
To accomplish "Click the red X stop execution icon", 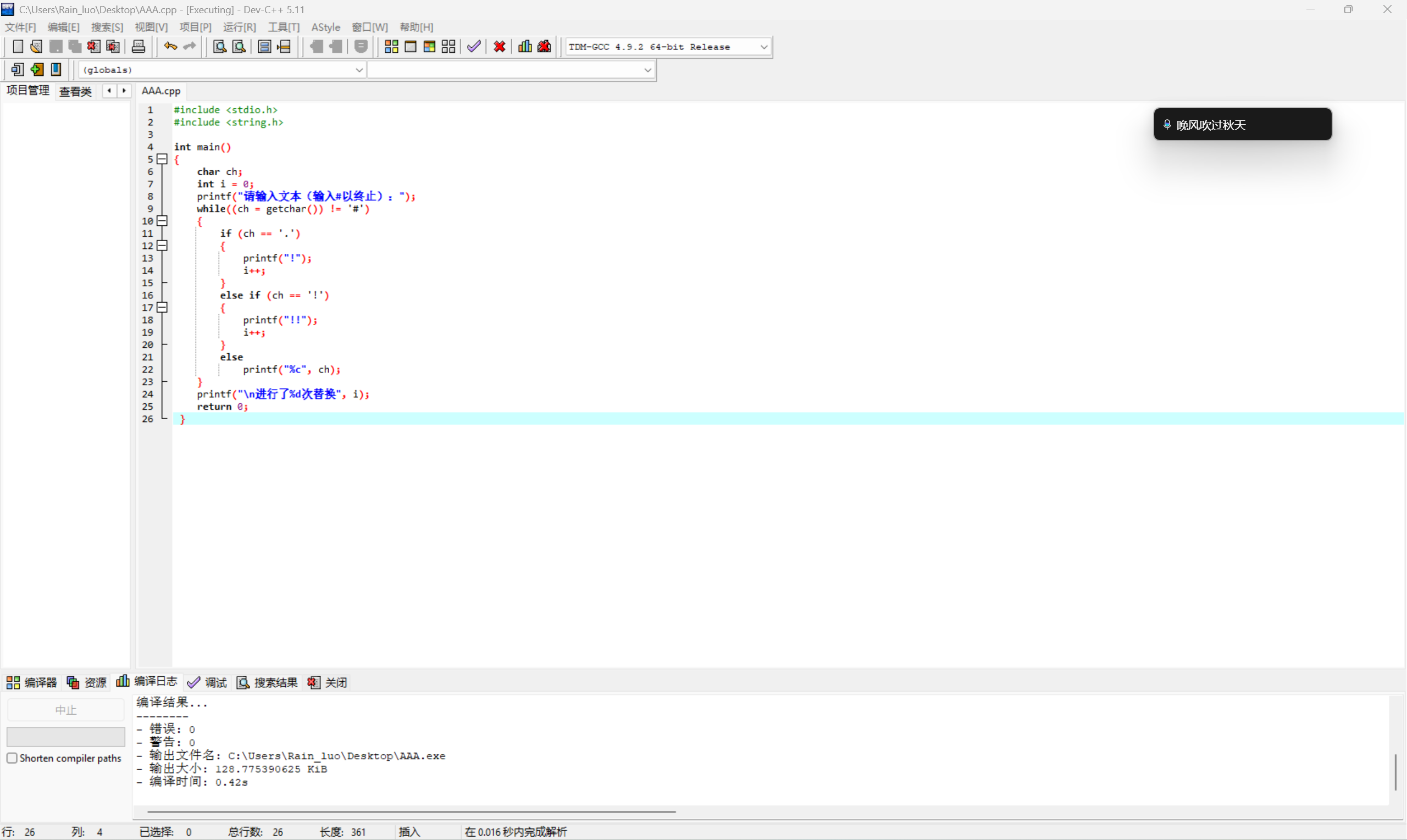I will point(500,46).
